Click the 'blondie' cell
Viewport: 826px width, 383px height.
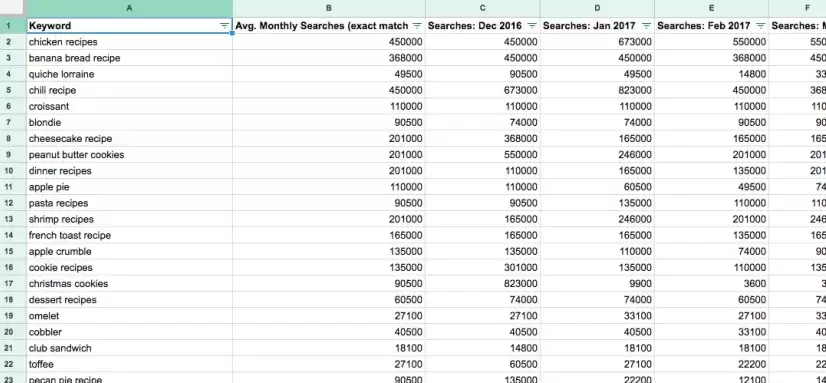click(130, 122)
